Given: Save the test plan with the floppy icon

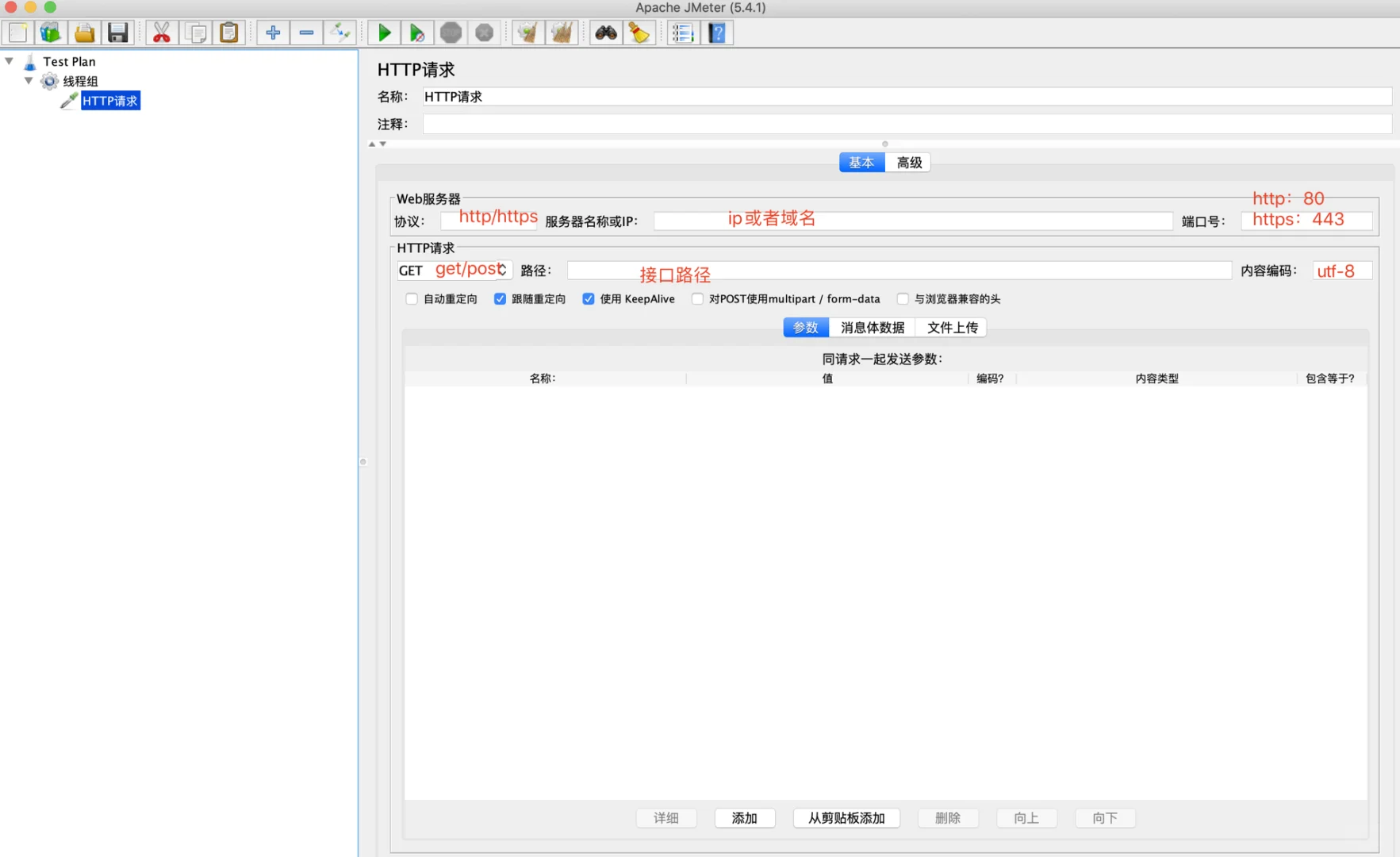Looking at the screenshot, I should pos(117,33).
